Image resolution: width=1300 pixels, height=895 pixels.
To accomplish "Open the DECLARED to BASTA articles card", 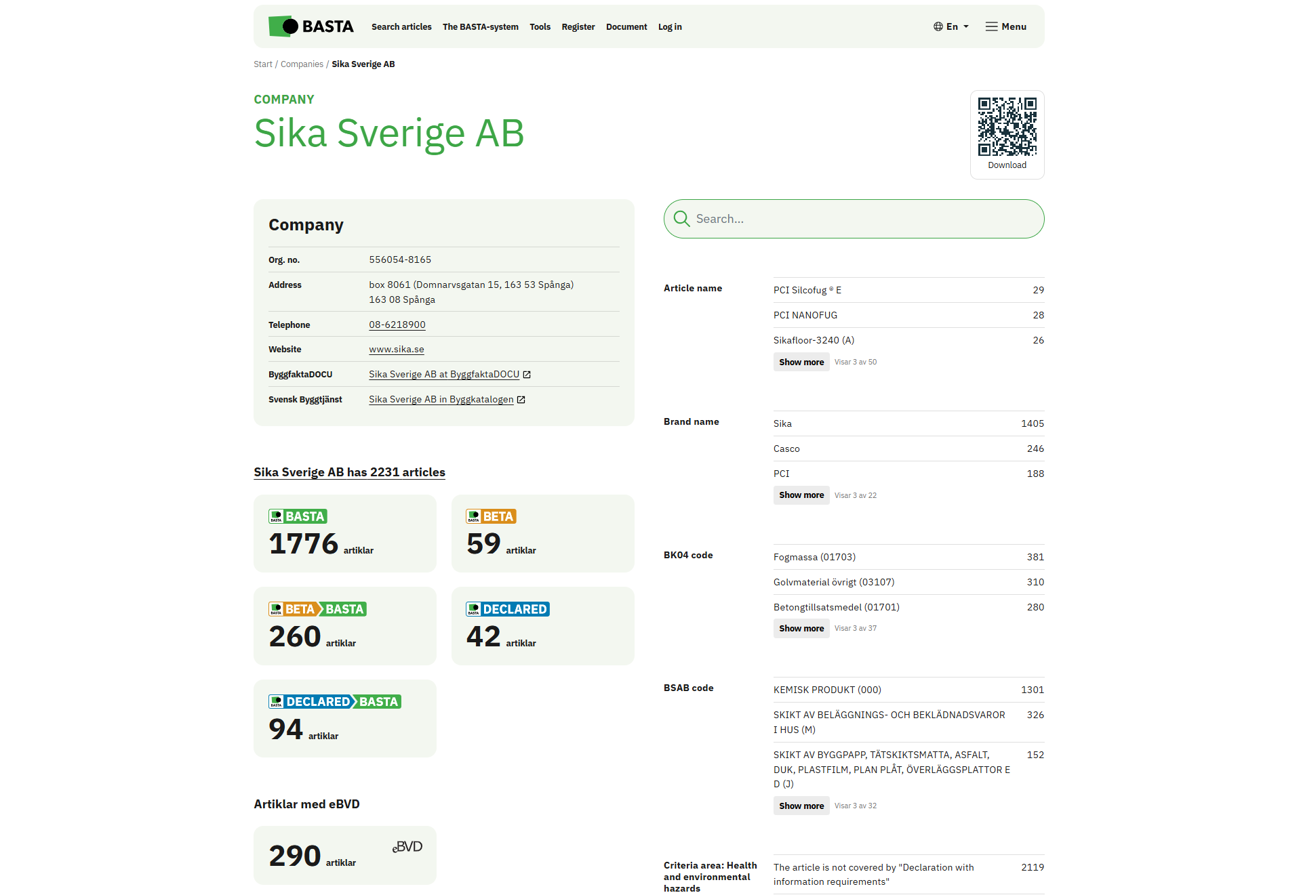I will coord(344,718).
